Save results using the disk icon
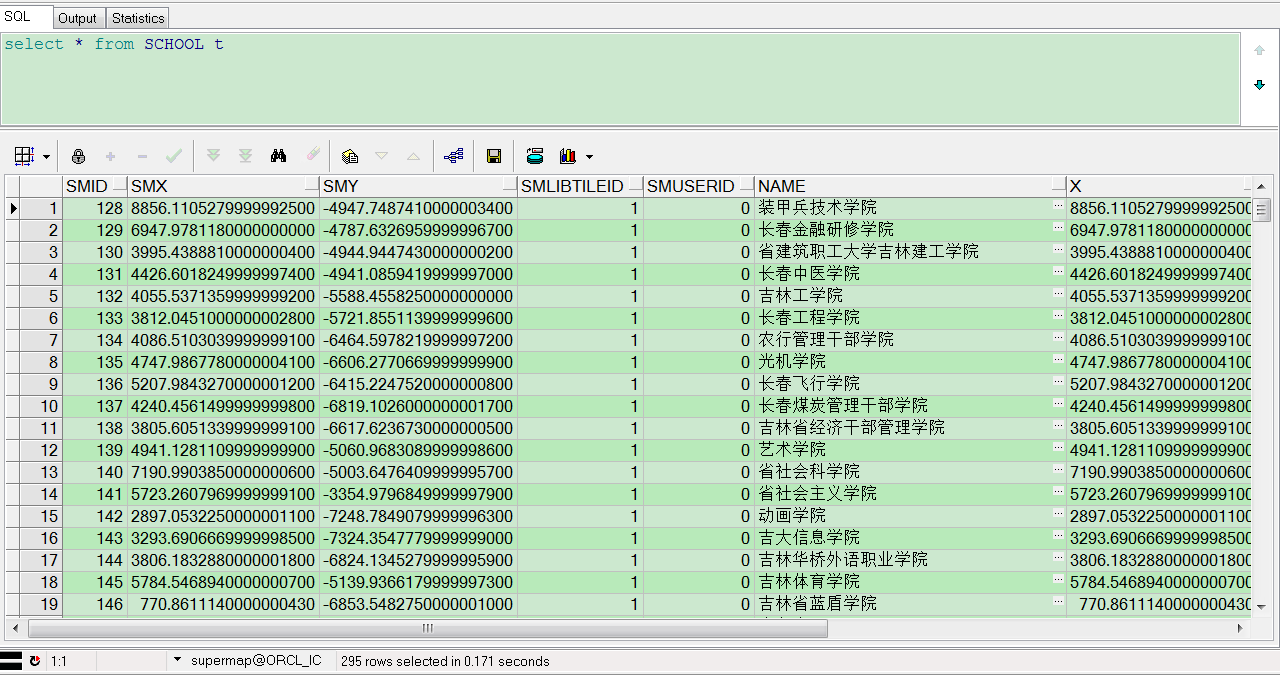This screenshot has width=1280, height=675. 494,156
